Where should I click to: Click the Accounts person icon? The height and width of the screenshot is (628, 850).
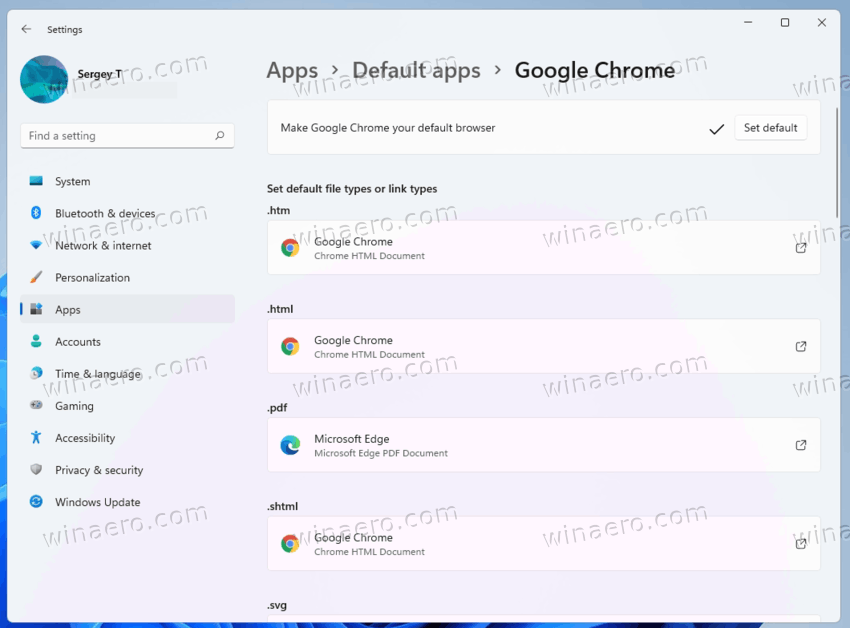click(x=36, y=341)
